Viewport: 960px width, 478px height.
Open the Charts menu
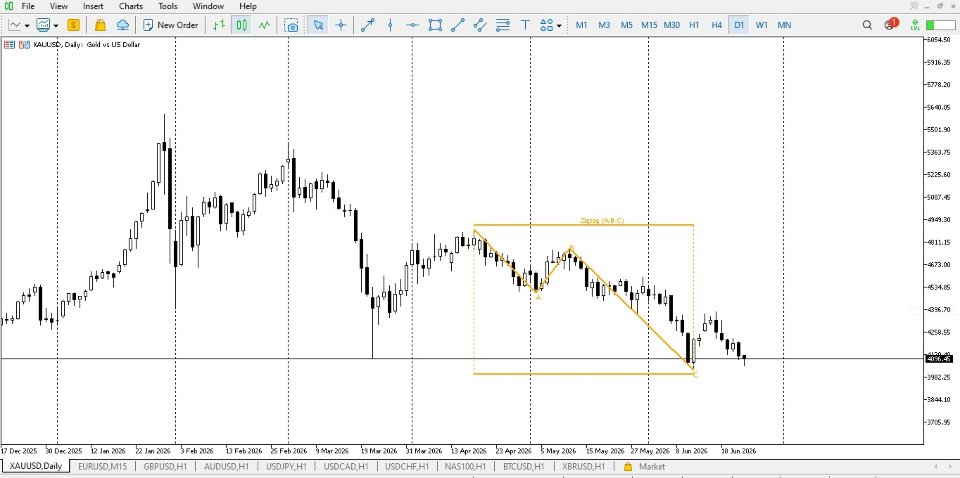(x=131, y=6)
